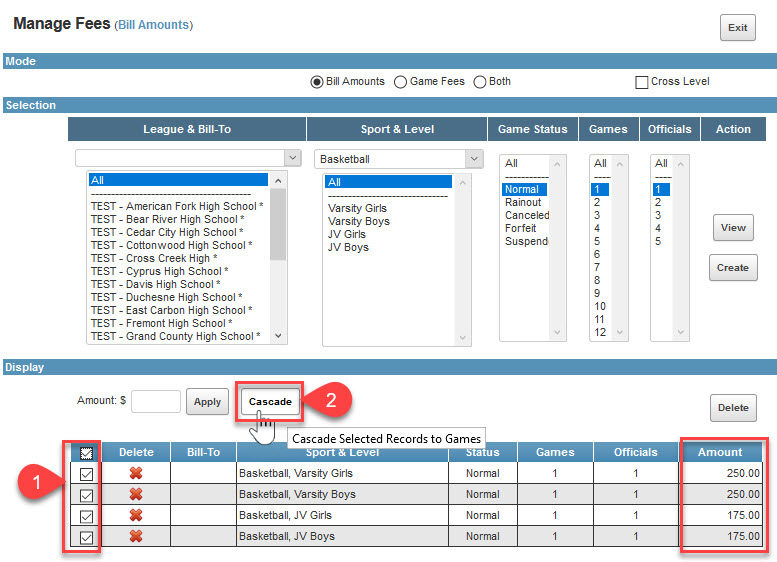Uncheck the Varsity Girls row checkbox
This screenshot has width=777, height=562.
click(86, 474)
